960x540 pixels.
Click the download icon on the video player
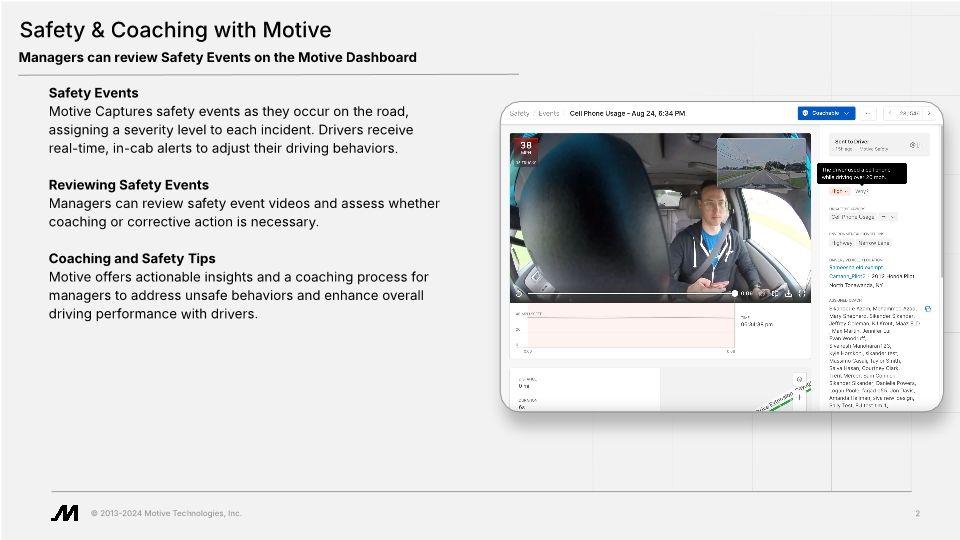[788, 294]
